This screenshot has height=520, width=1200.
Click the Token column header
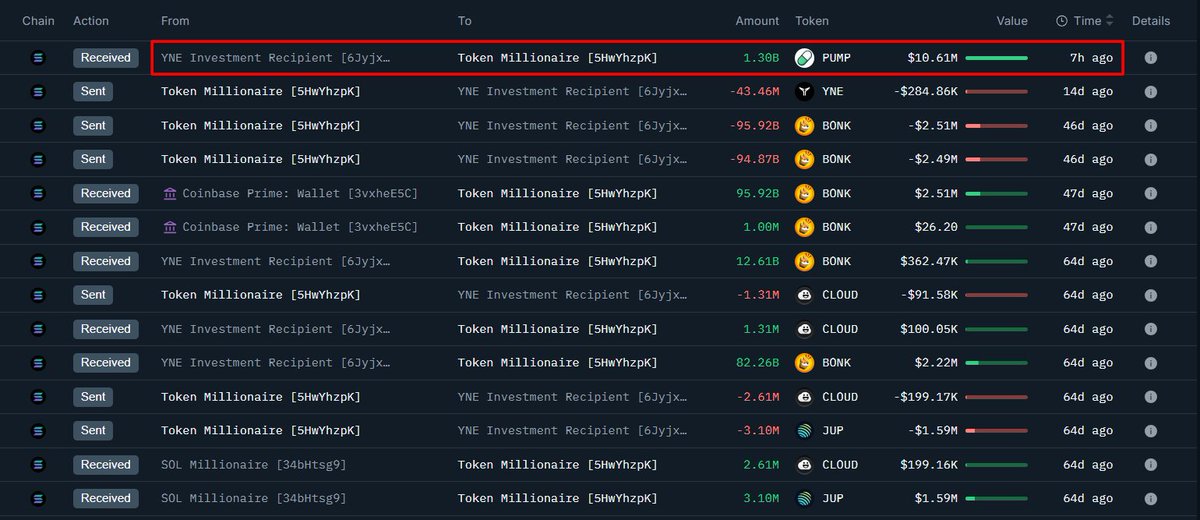(812, 21)
